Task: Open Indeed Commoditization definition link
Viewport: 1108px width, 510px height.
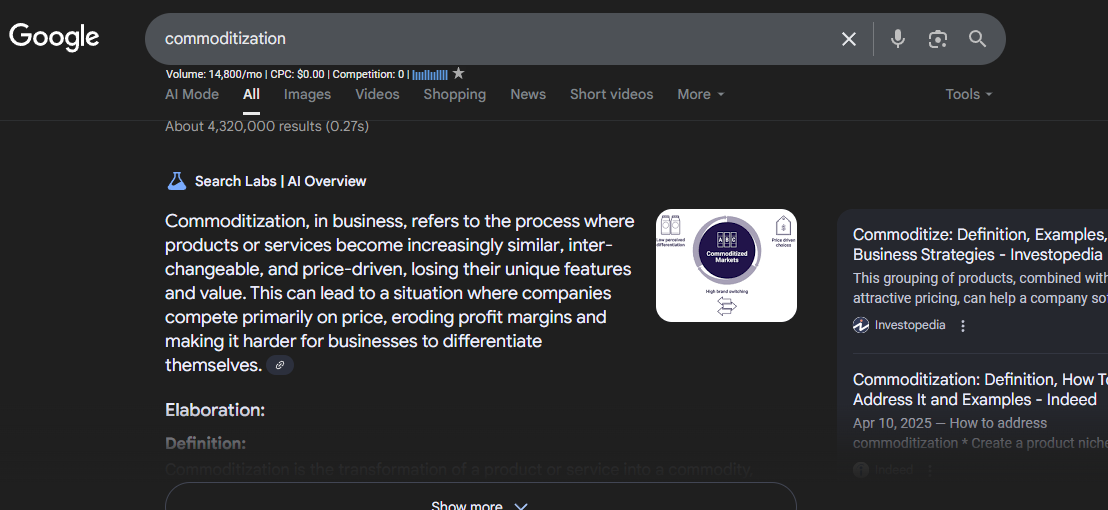Action: [x=978, y=389]
